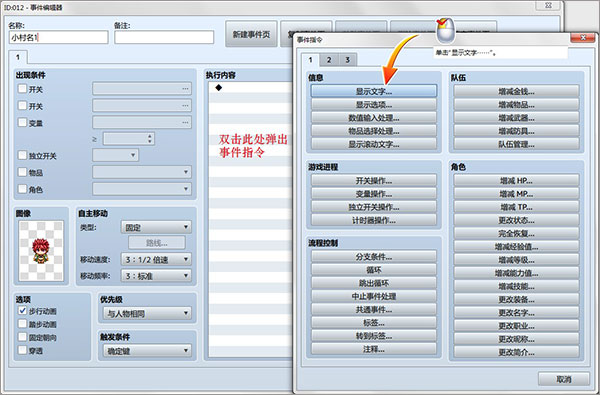Click the 增减 TP... button
Viewport: 600px width, 395px height.
point(516,207)
